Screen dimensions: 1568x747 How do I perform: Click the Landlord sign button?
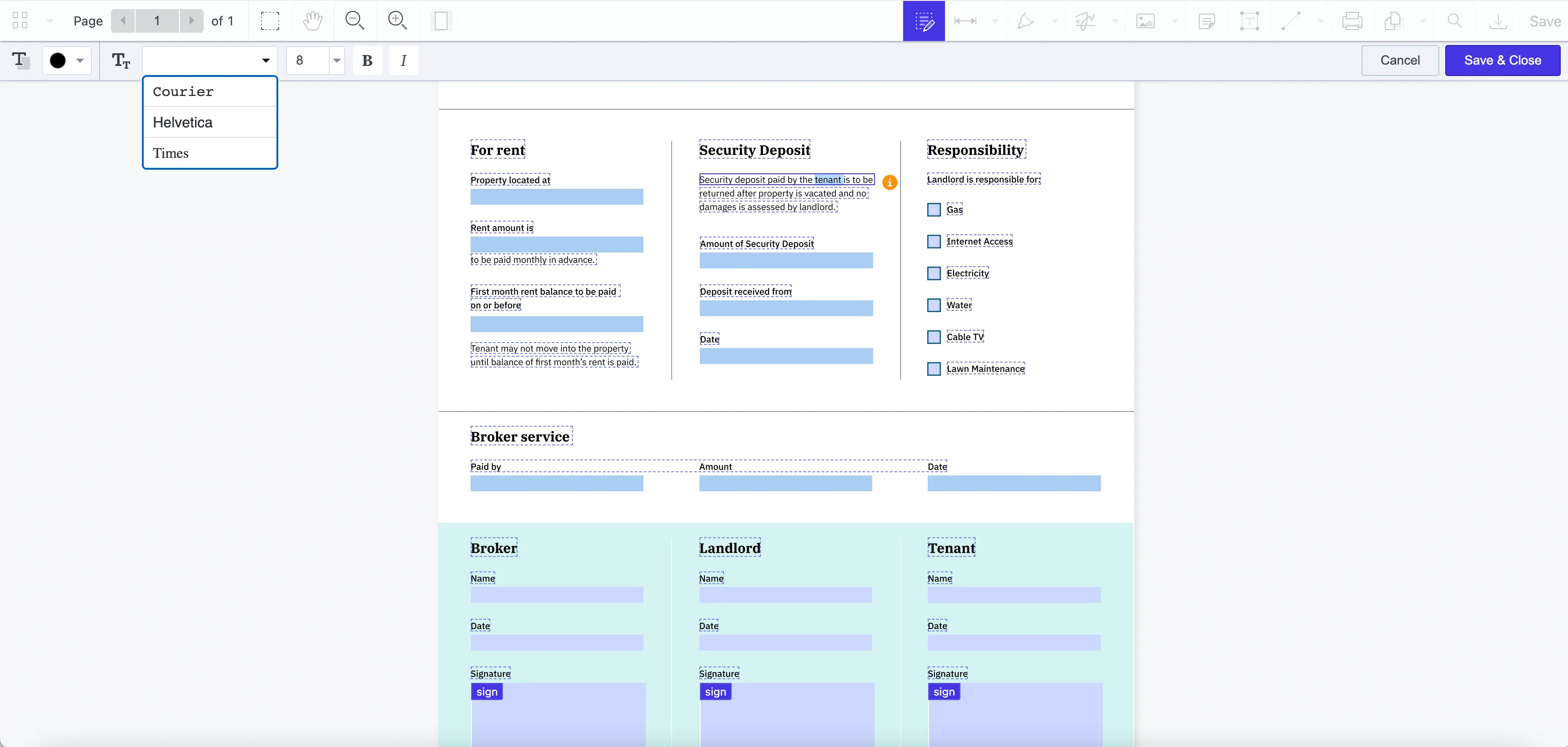(x=715, y=691)
